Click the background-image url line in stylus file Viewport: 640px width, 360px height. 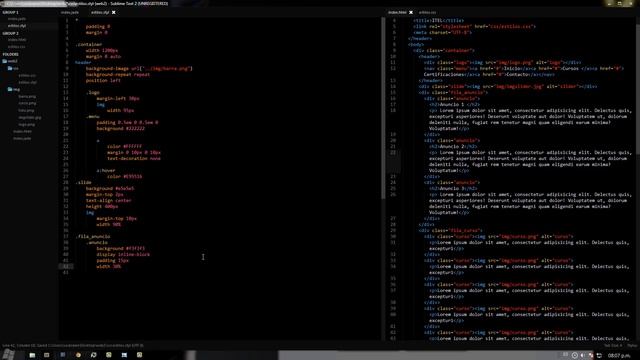(139, 69)
